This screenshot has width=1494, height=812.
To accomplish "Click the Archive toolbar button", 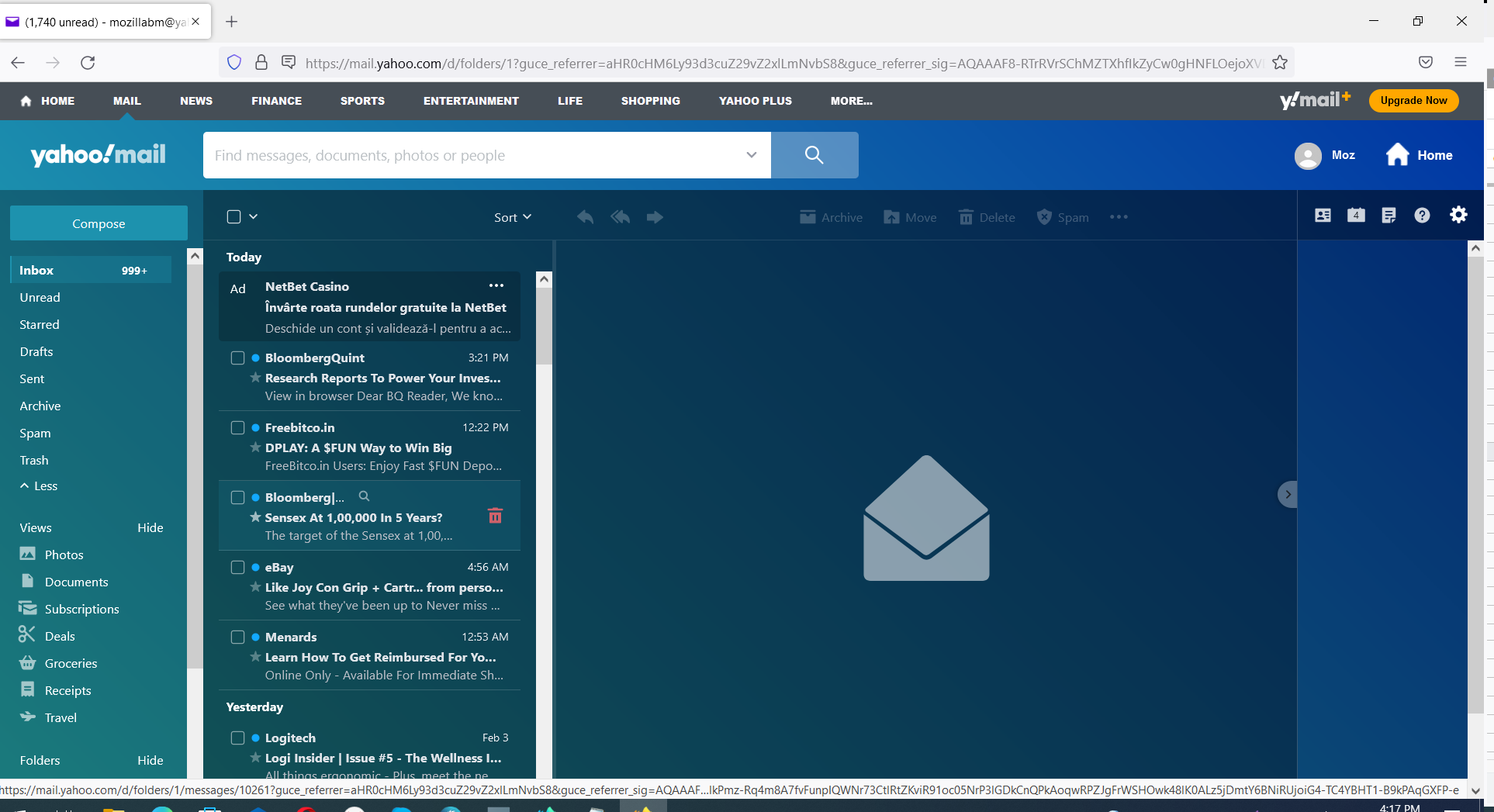I will pos(831,217).
